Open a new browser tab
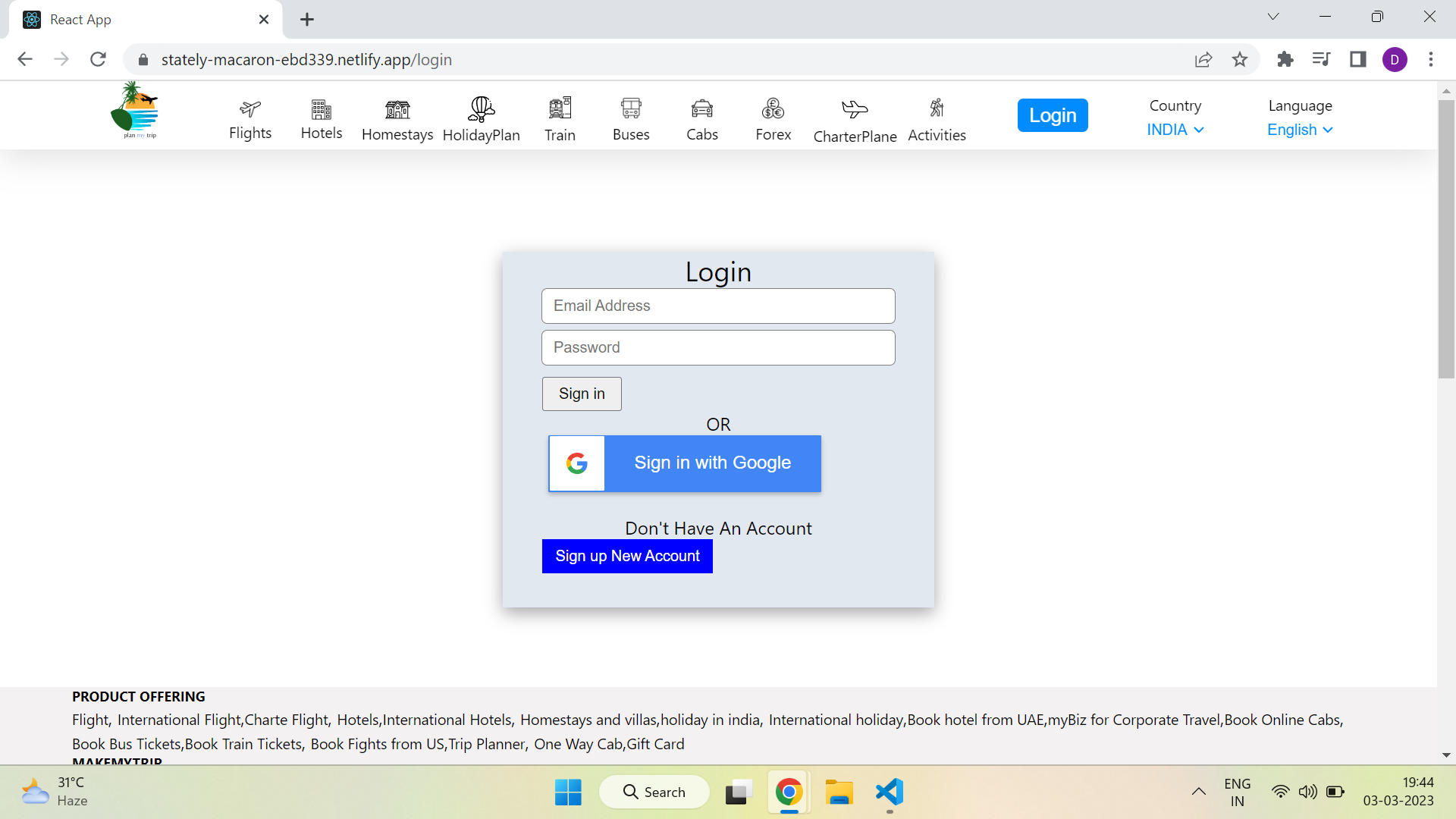The width and height of the screenshot is (1456, 819). 306,19
